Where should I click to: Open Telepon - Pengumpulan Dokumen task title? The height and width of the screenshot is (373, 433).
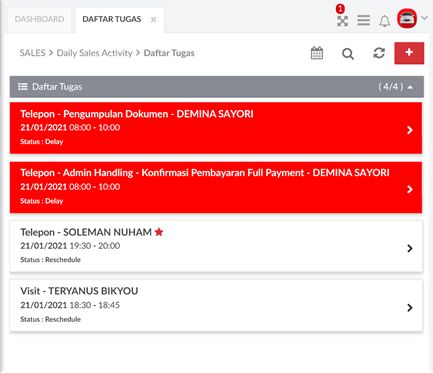(x=137, y=114)
